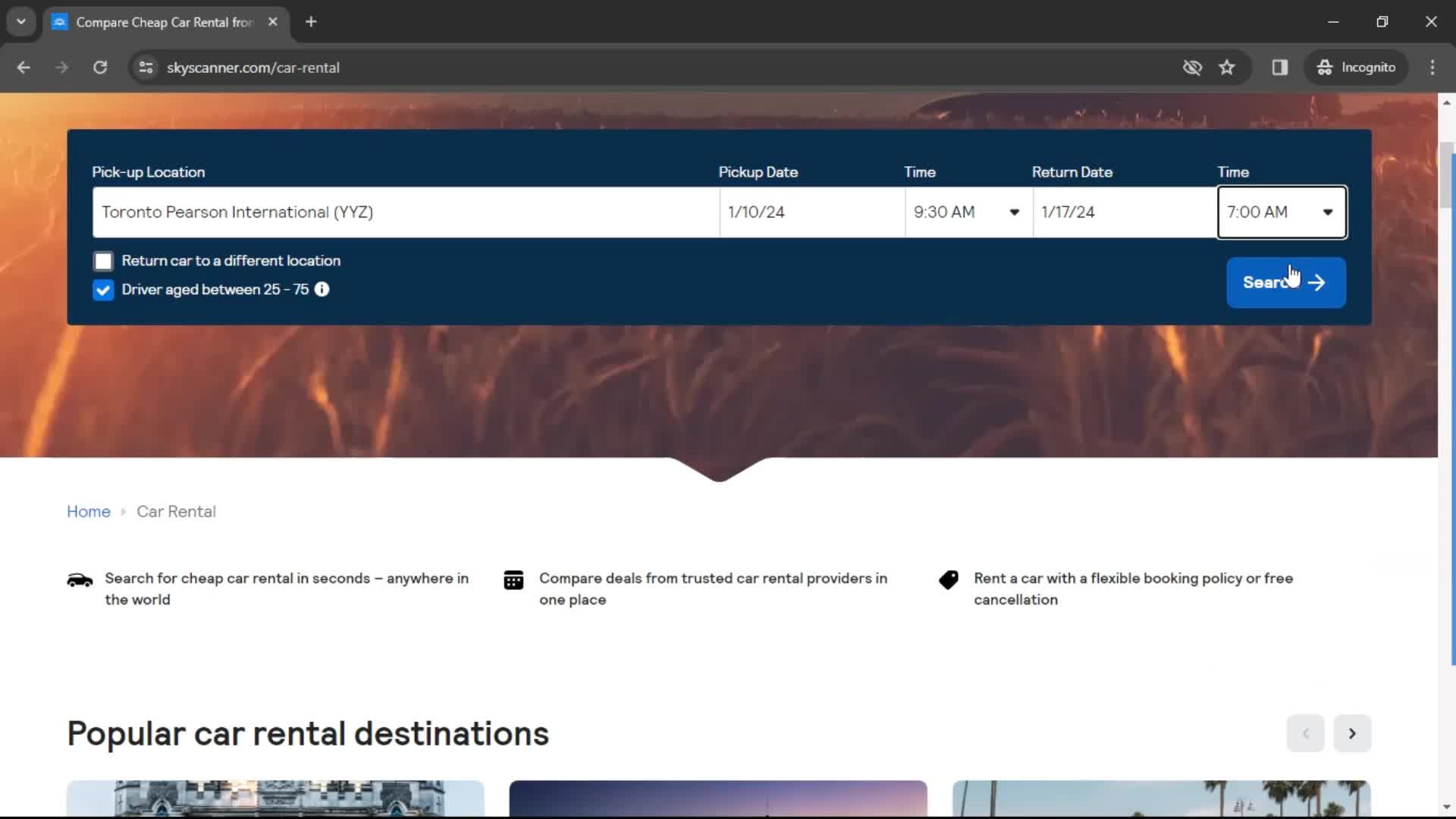Viewport: 1456px width, 819px height.
Task: Toggle the Return car to different location checkbox
Action: 102,261
